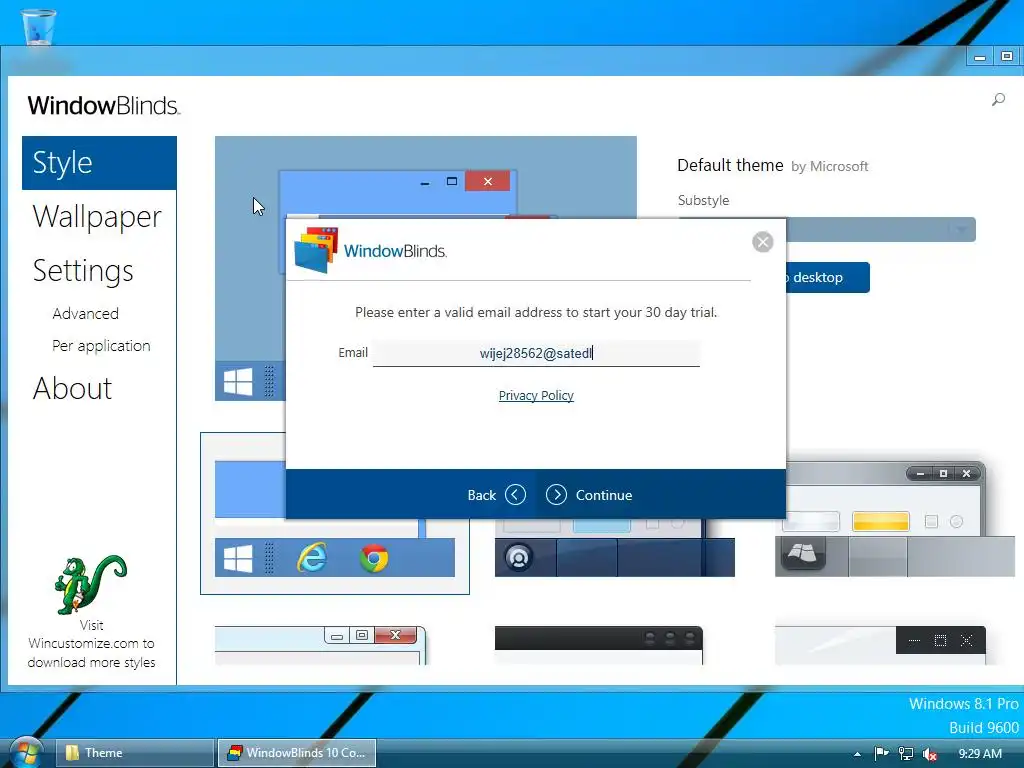Click WindowBlinds 10 taskbar button
Viewport: 1024px width, 768px height.
tap(296, 753)
